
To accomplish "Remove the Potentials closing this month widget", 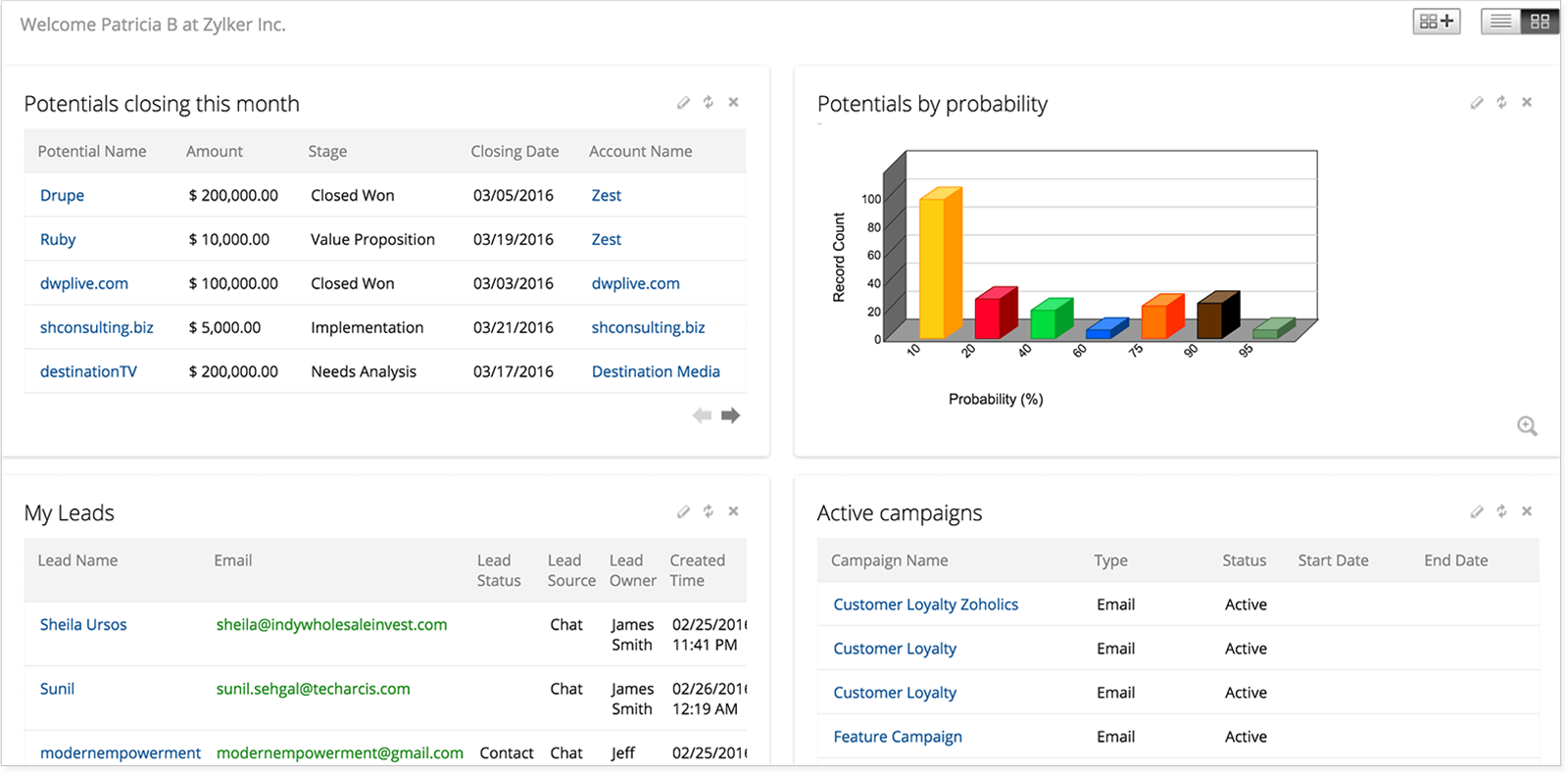I will tap(733, 103).
